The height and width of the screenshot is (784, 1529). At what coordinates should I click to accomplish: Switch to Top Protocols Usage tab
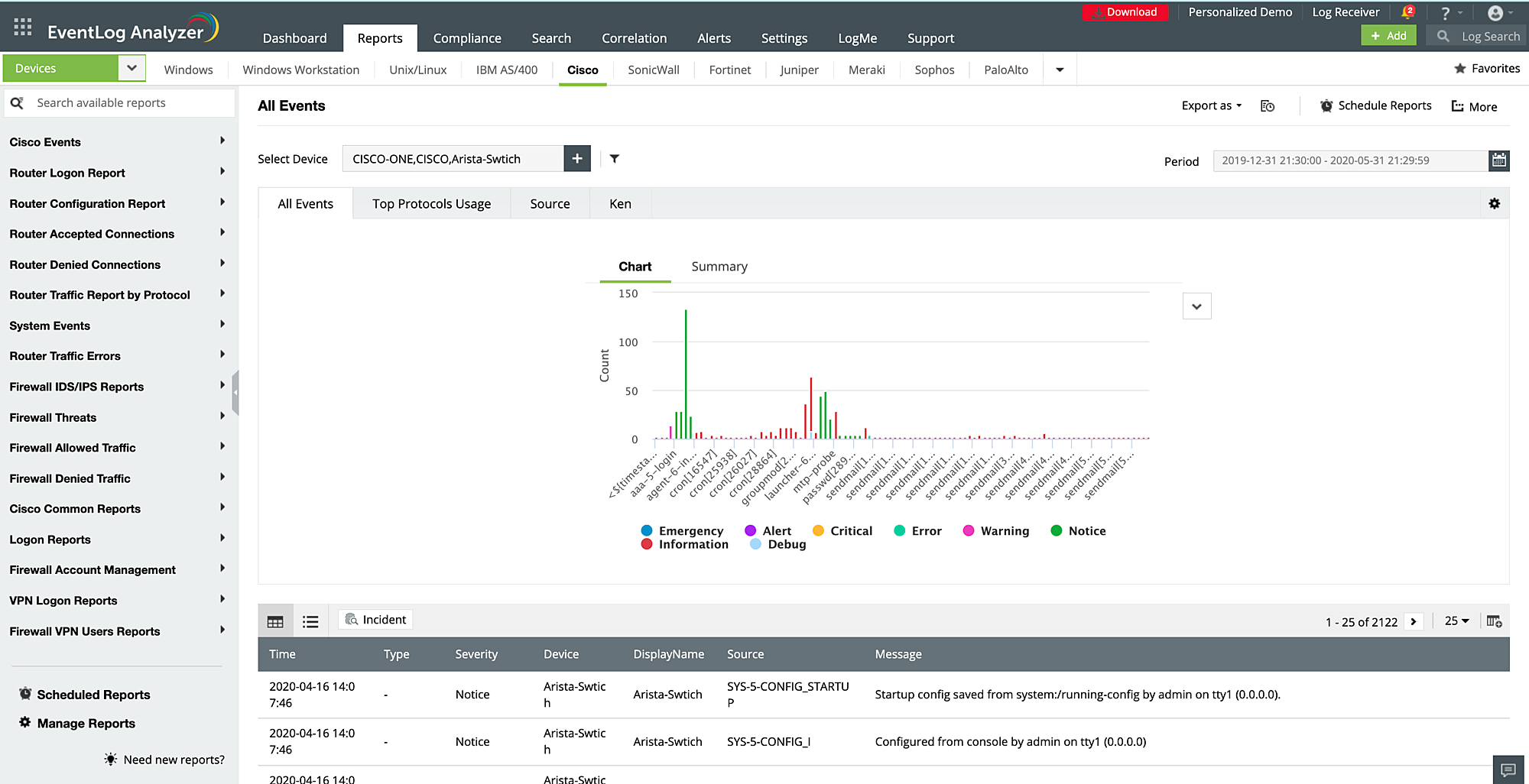431,204
